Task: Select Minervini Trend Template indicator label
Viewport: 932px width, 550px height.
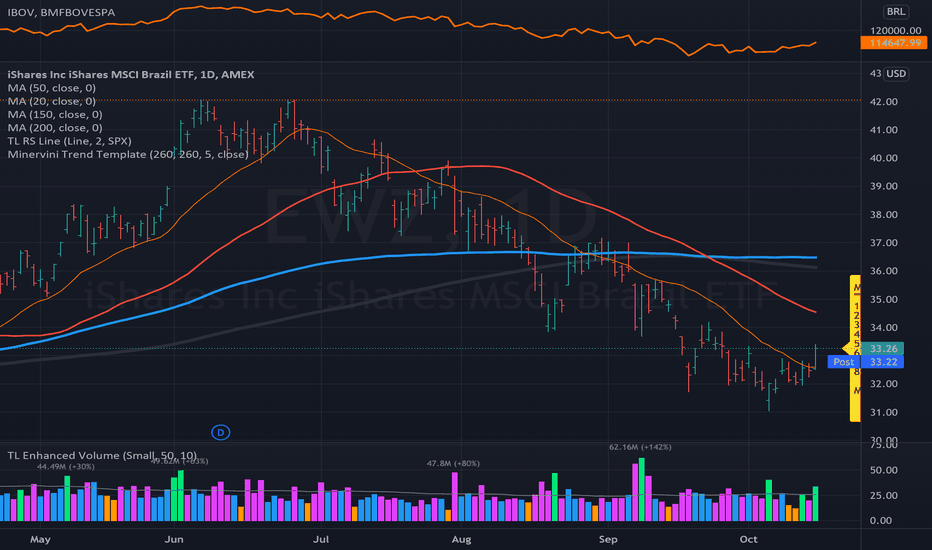Action: pyautogui.click(x=128, y=155)
